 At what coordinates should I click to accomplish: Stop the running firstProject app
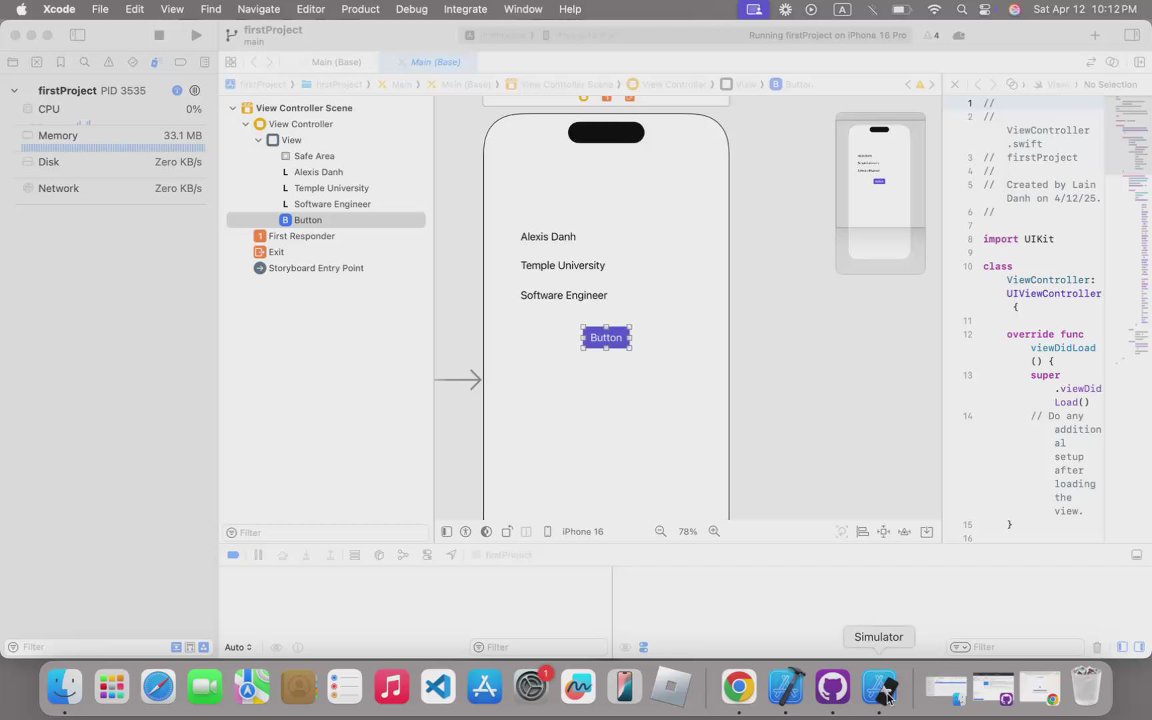[159, 35]
